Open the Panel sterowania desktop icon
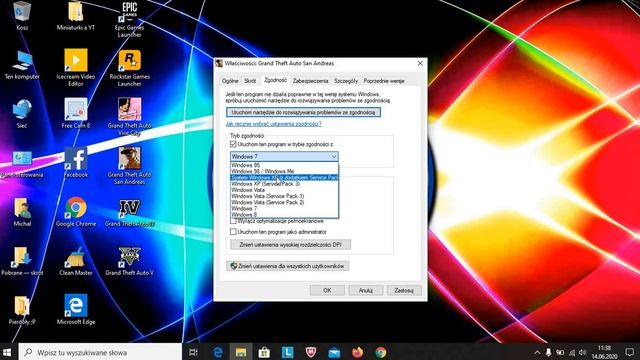Viewport: 640px width, 360px height. pyautogui.click(x=22, y=164)
